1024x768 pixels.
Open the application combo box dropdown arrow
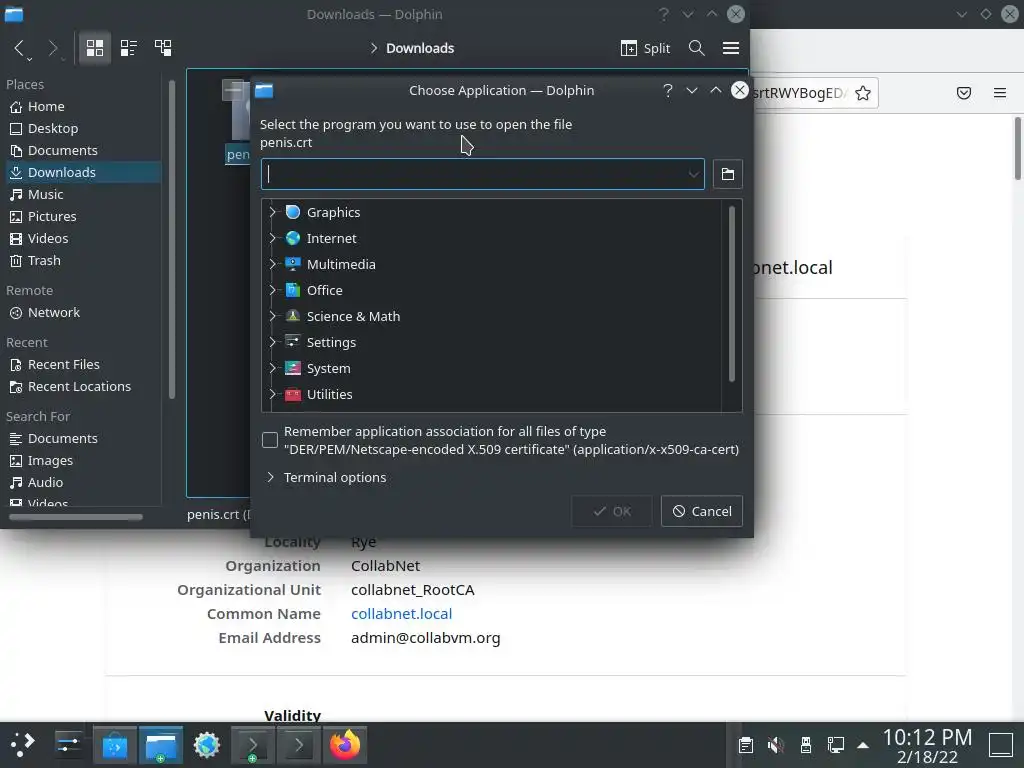pos(693,174)
